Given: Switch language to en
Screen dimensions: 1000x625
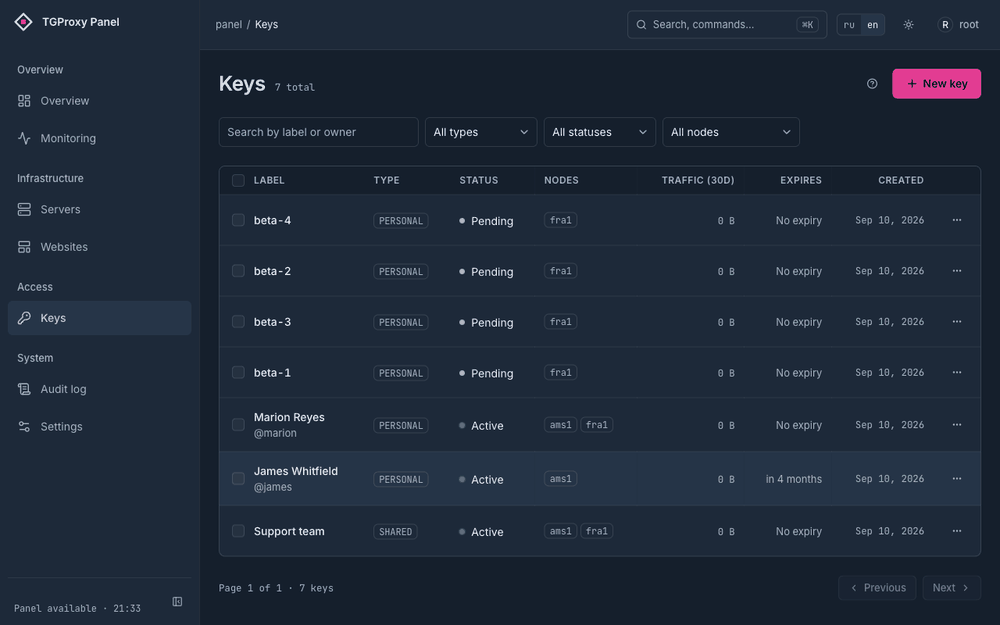Looking at the screenshot, I should (872, 25).
